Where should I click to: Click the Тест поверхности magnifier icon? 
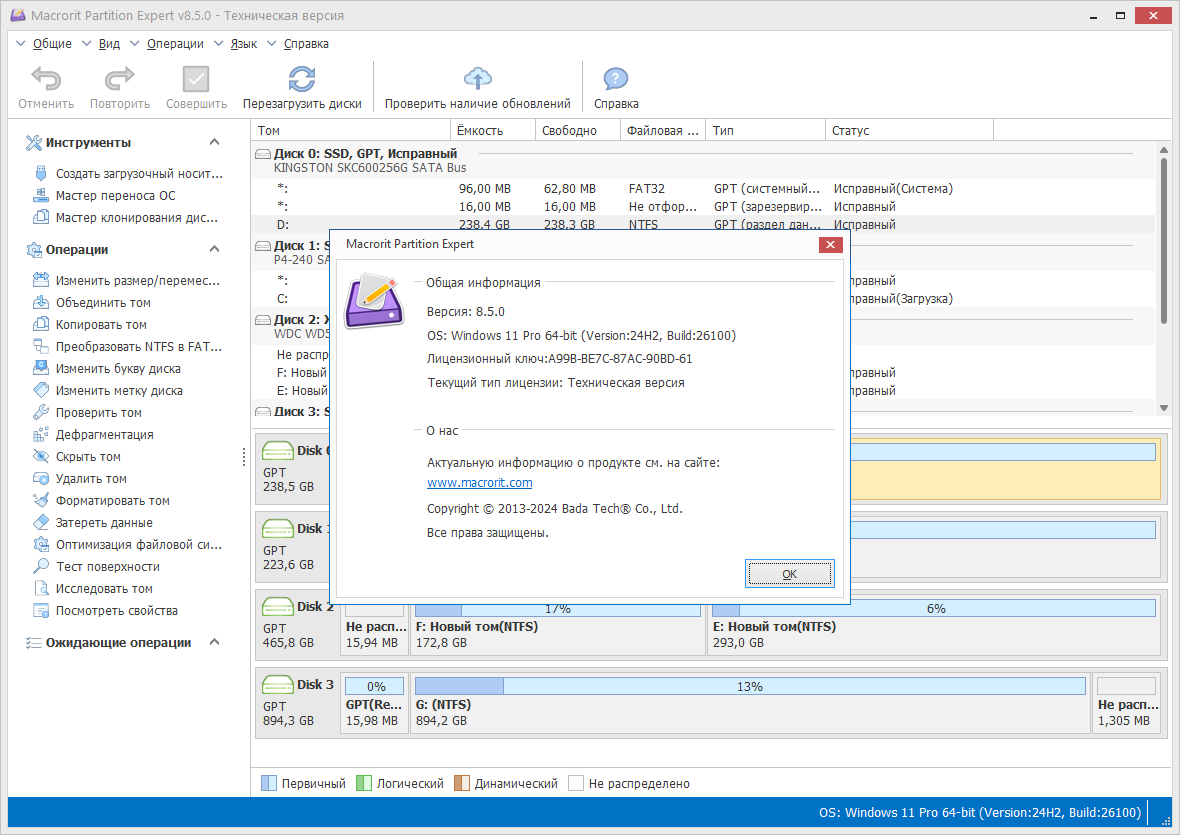41,566
